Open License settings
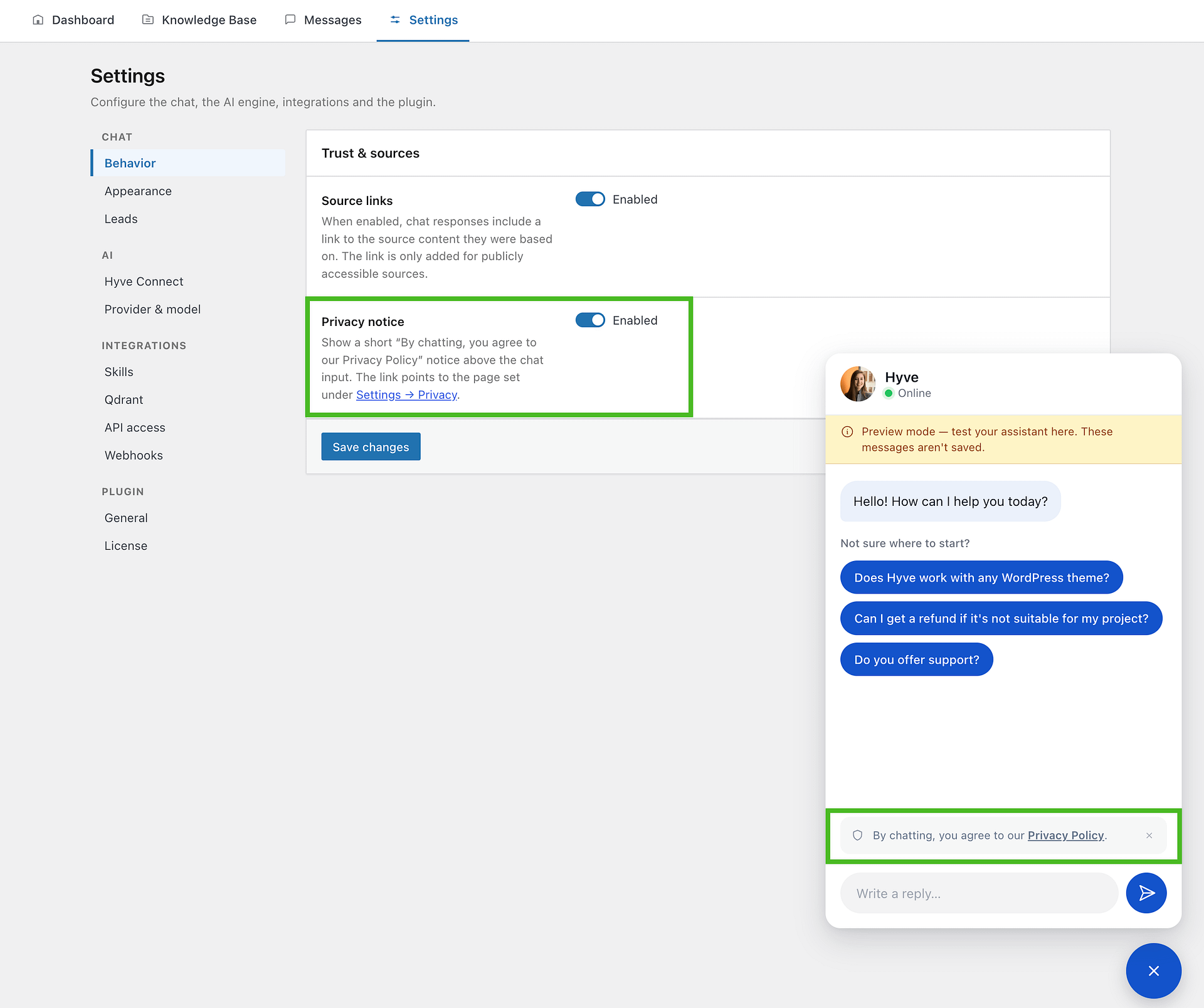The image size is (1204, 1008). 126,545
